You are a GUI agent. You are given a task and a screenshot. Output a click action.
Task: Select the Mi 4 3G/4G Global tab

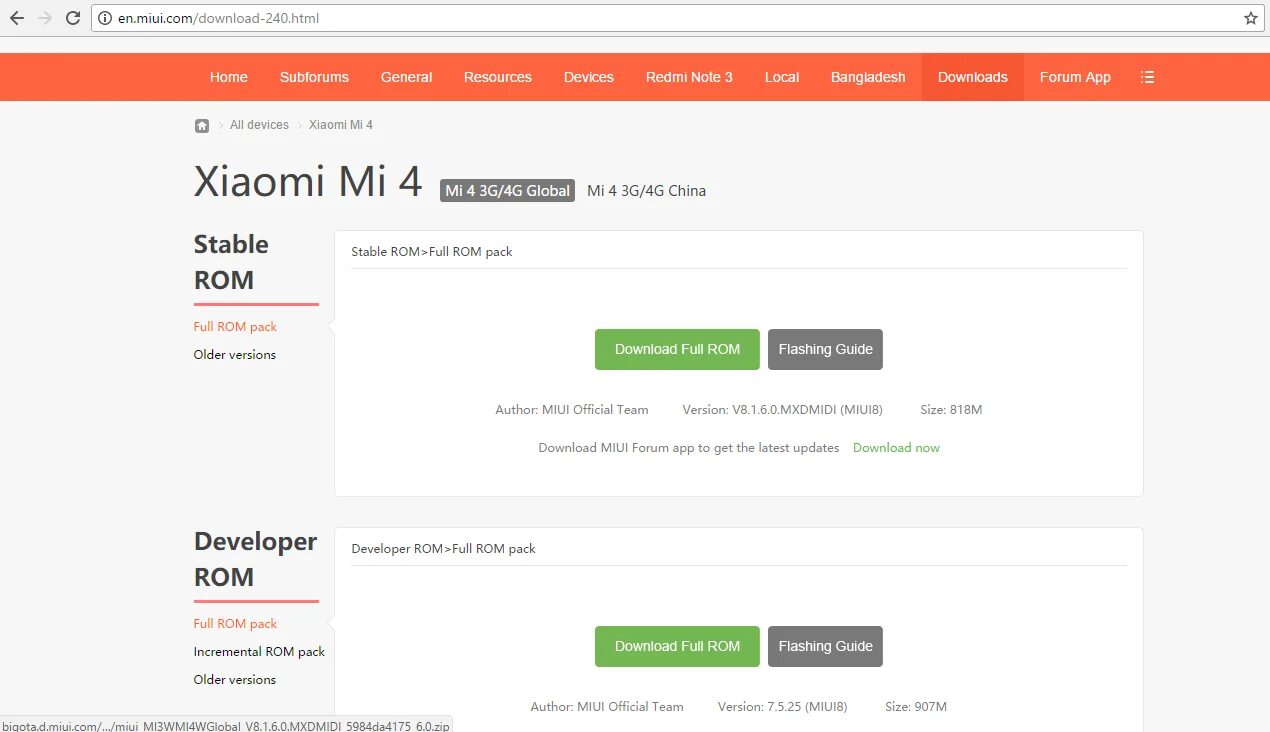coord(508,191)
